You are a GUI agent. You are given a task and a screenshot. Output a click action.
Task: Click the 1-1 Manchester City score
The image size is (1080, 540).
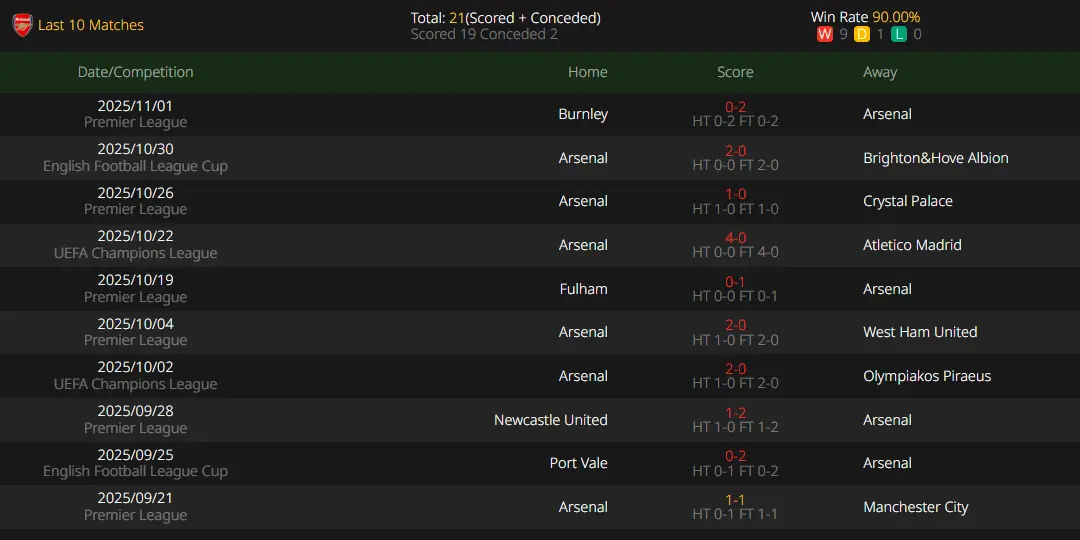coord(736,500)
